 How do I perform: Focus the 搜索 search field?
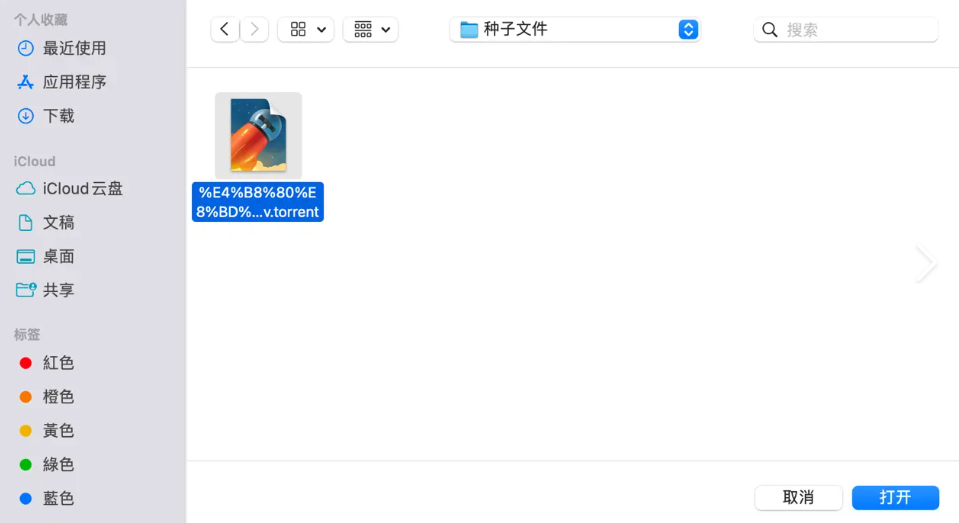pos(845,29)
